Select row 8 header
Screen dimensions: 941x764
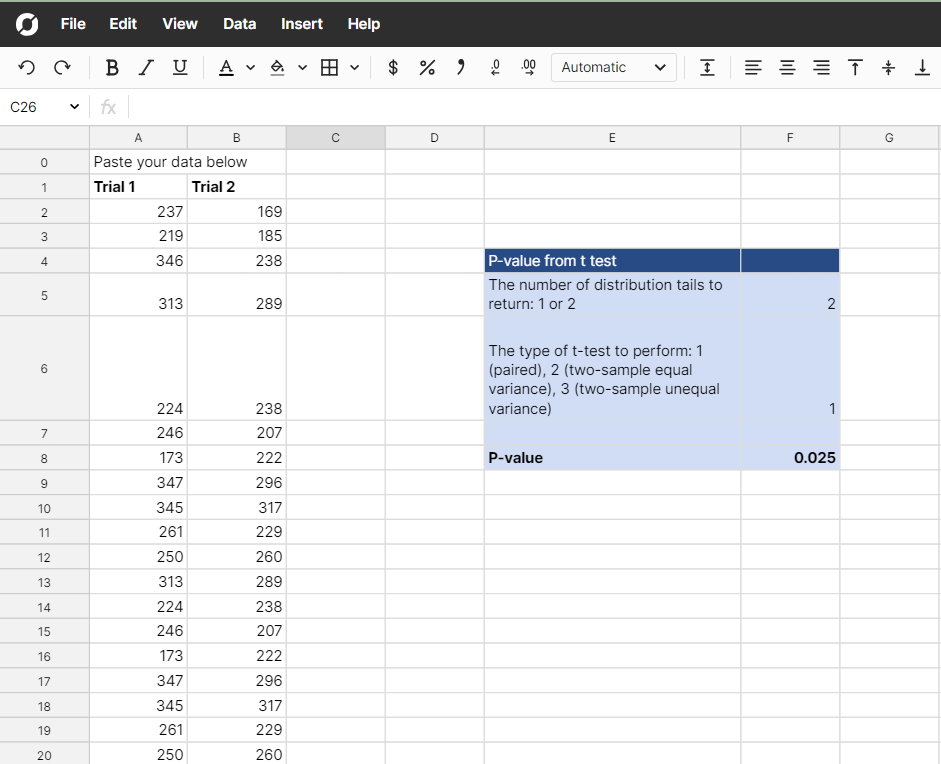[x=44, y=458]
